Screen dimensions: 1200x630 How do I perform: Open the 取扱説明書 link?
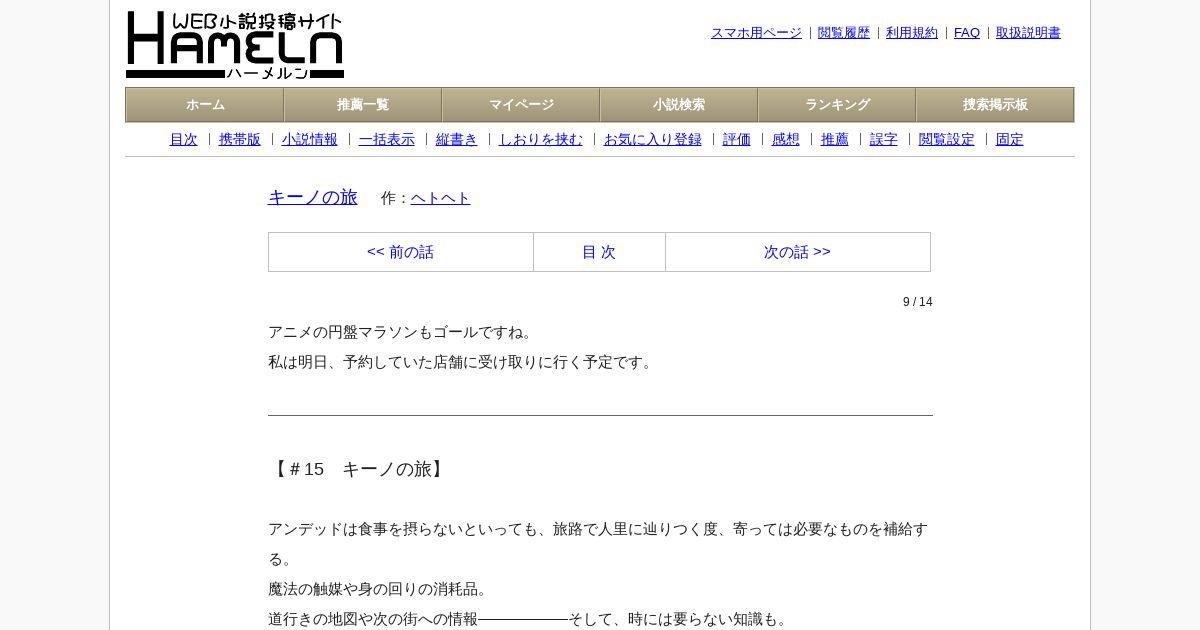1028,33
